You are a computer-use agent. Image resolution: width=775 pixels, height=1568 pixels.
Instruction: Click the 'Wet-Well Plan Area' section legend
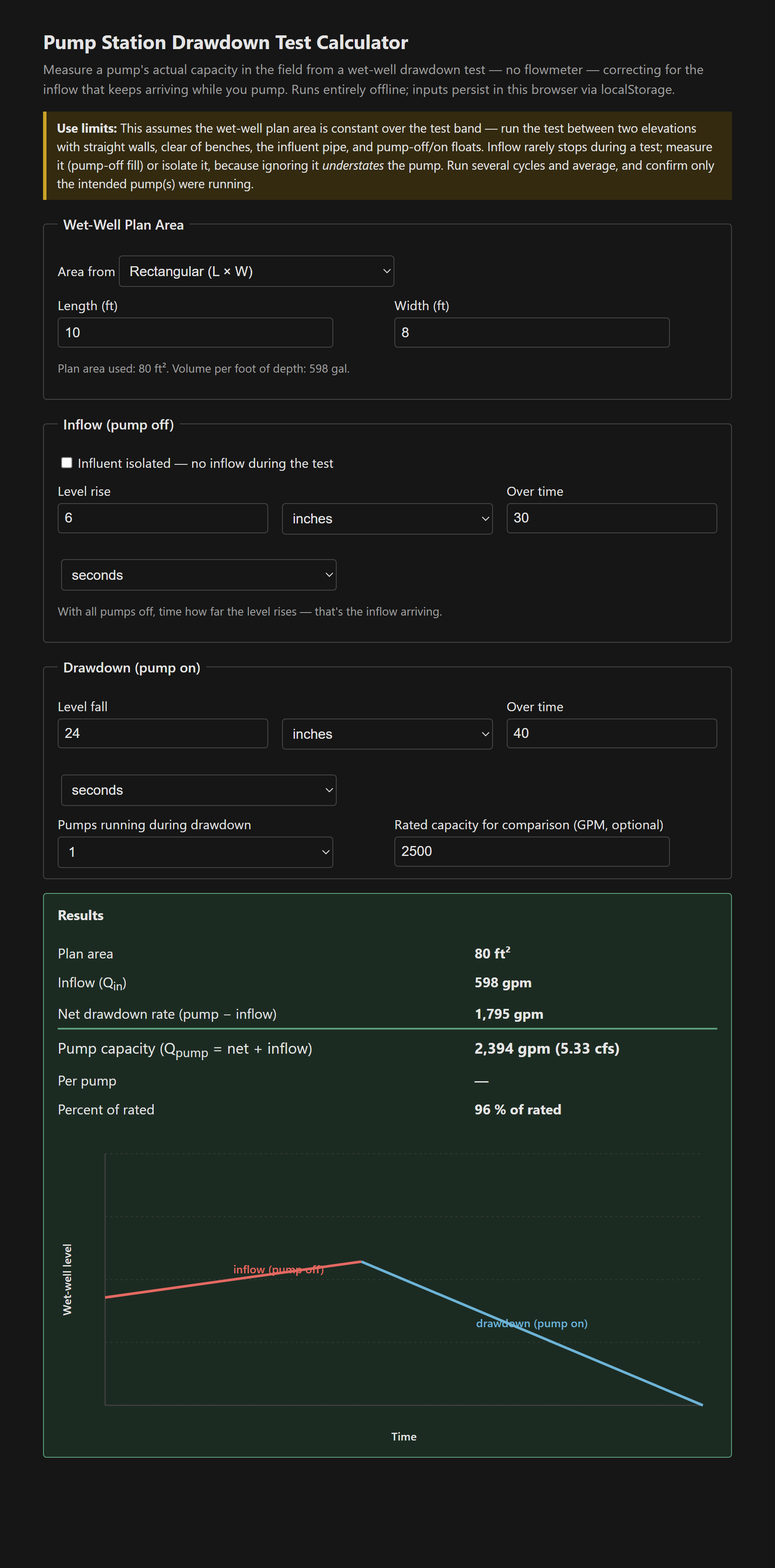pyautogui.click(x=124, y=224)
